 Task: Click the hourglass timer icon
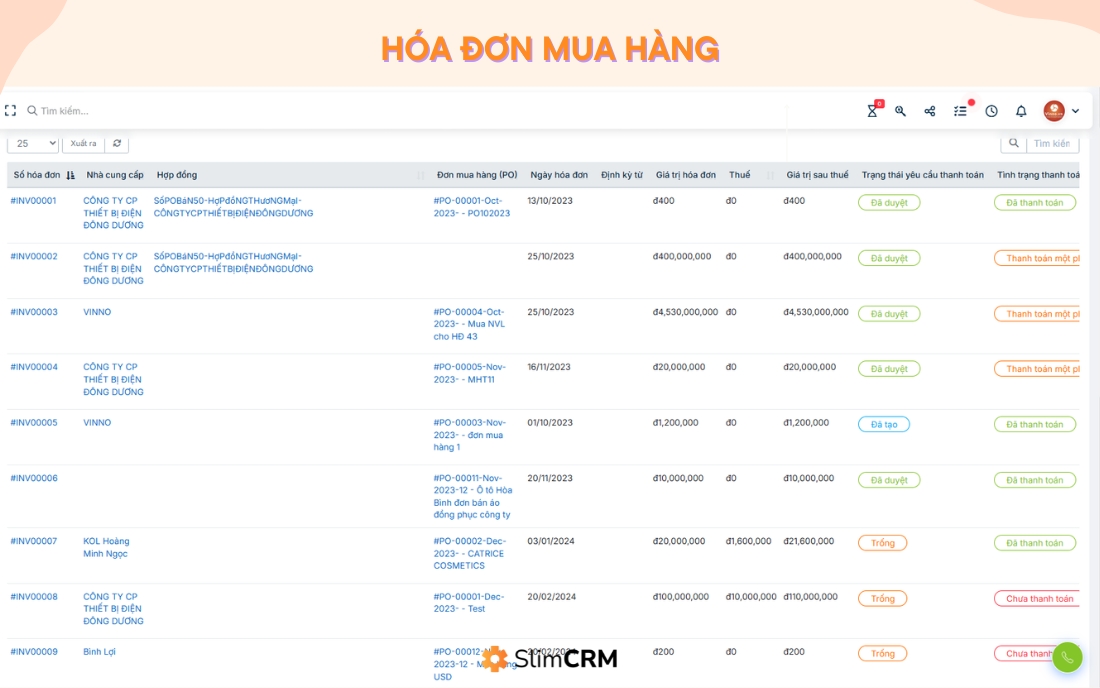872,111
